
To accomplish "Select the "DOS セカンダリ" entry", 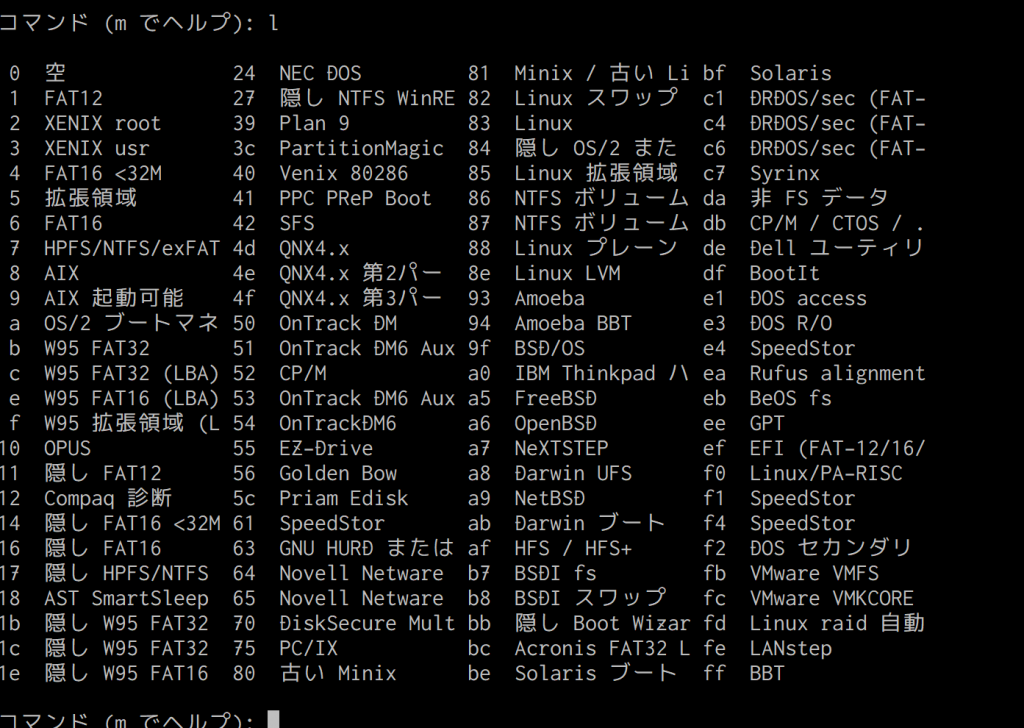I will (x=831, y=548).
